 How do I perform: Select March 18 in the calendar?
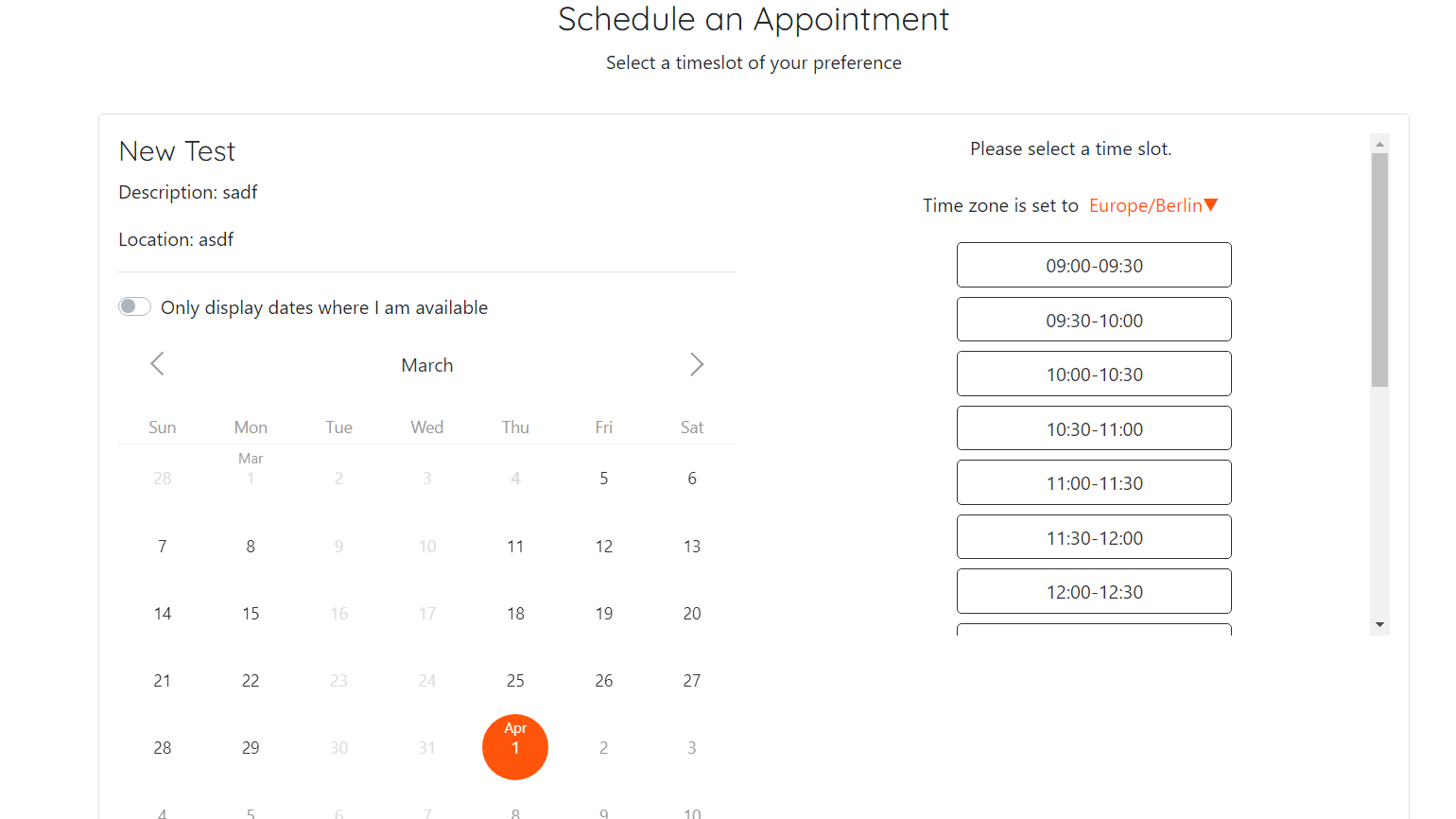tap(515, 613)
